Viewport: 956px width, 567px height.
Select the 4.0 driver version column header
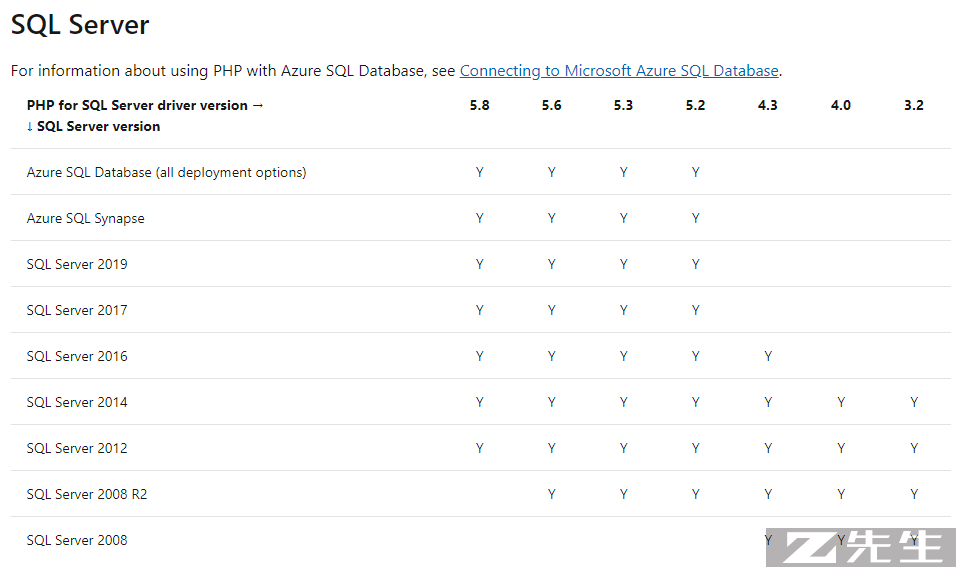(x=841, y=105)
